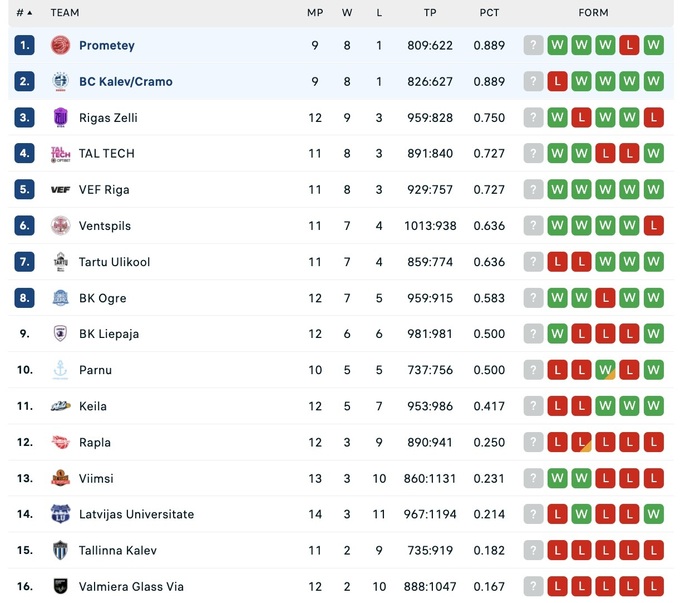
Task: Click the Valmiera Glass Via logo
Action: point(60,586)
